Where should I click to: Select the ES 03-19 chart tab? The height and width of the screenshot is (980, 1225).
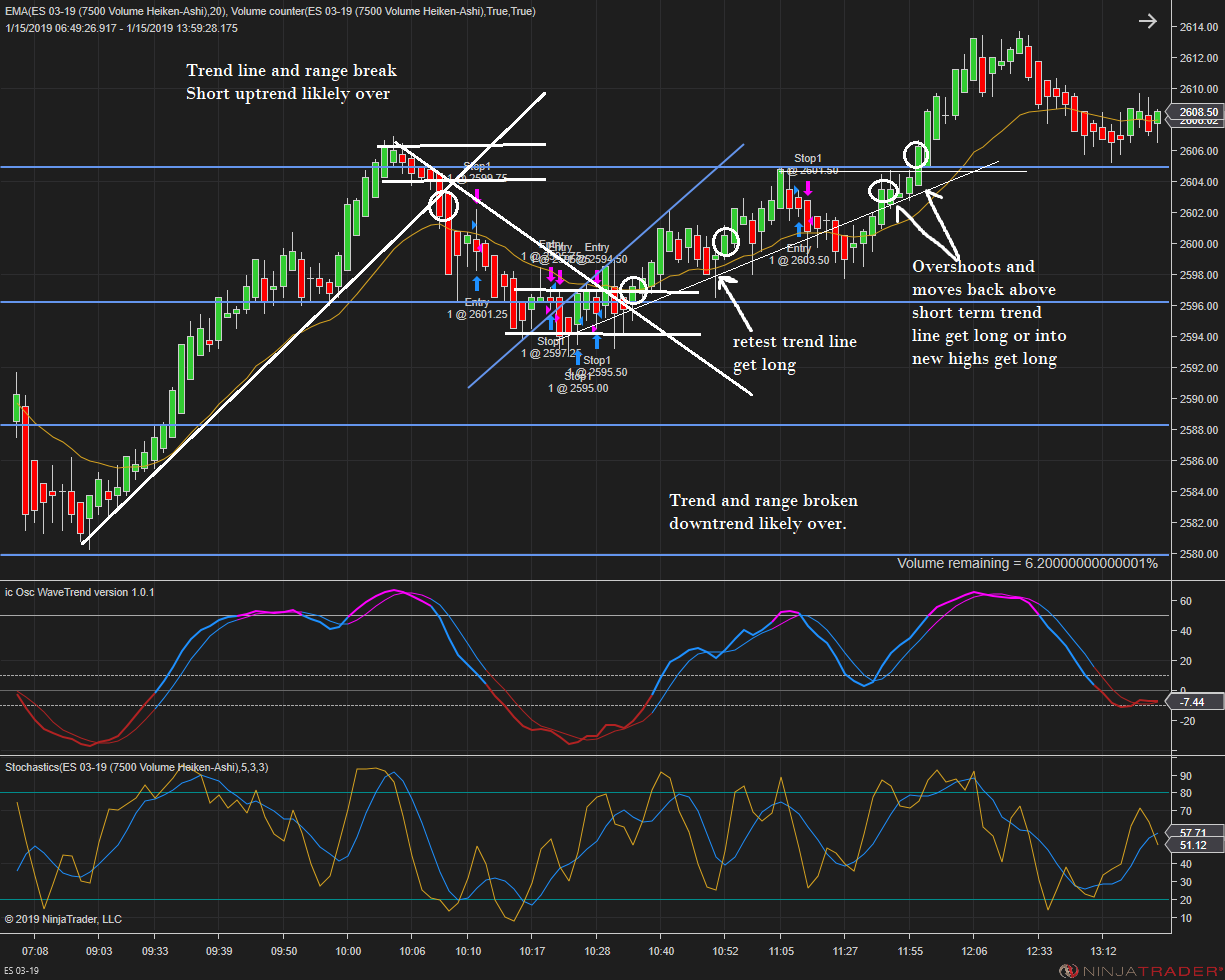[22, 972]
